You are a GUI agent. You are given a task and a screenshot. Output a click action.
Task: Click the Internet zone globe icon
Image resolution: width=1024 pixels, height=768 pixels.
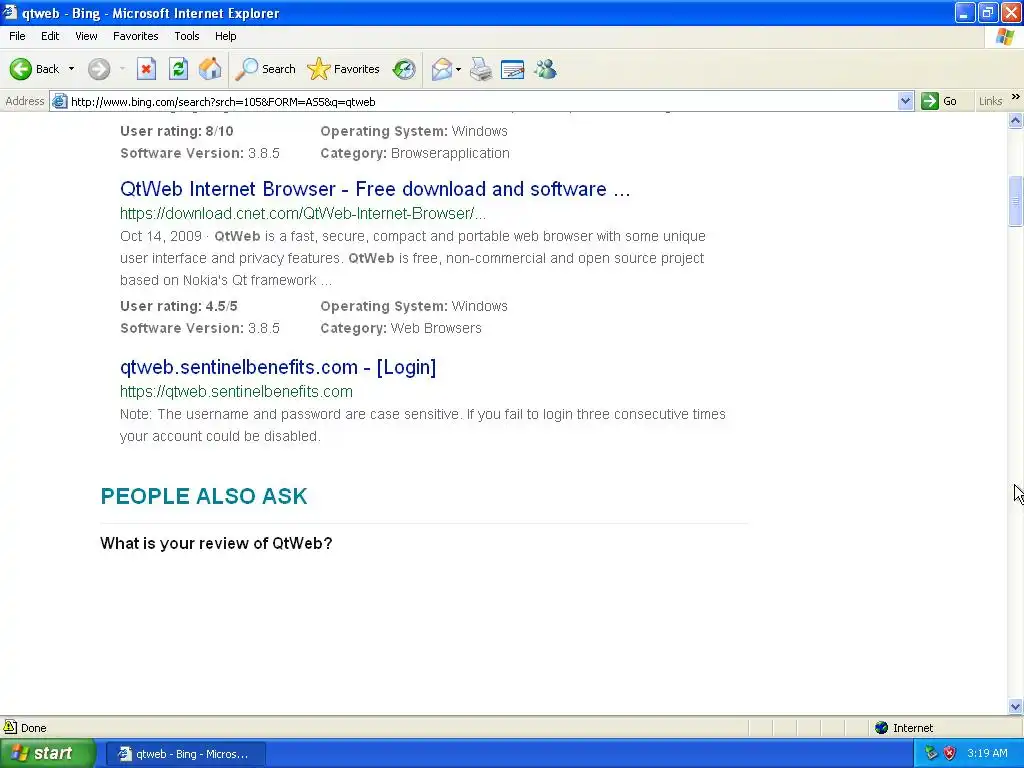[882, 728]
